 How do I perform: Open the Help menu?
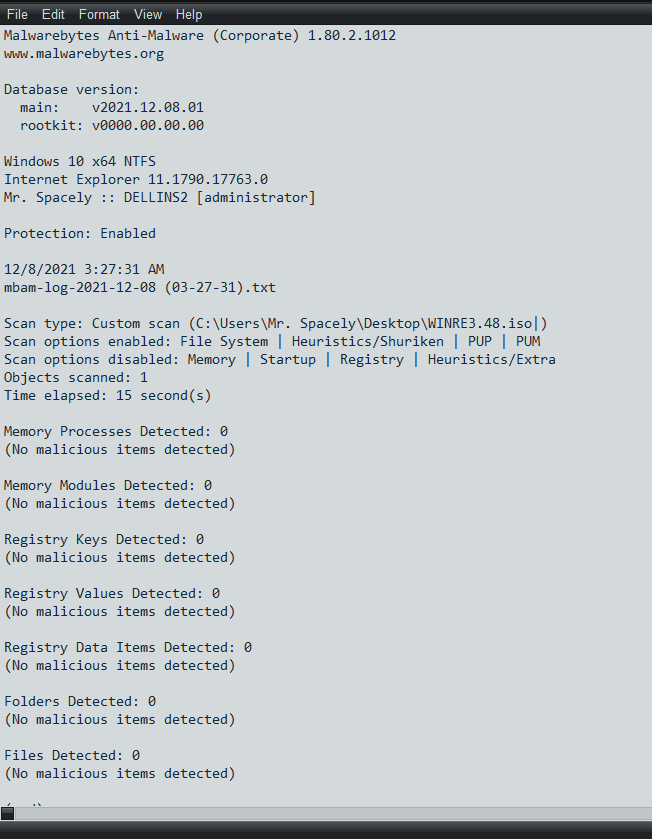189,14
